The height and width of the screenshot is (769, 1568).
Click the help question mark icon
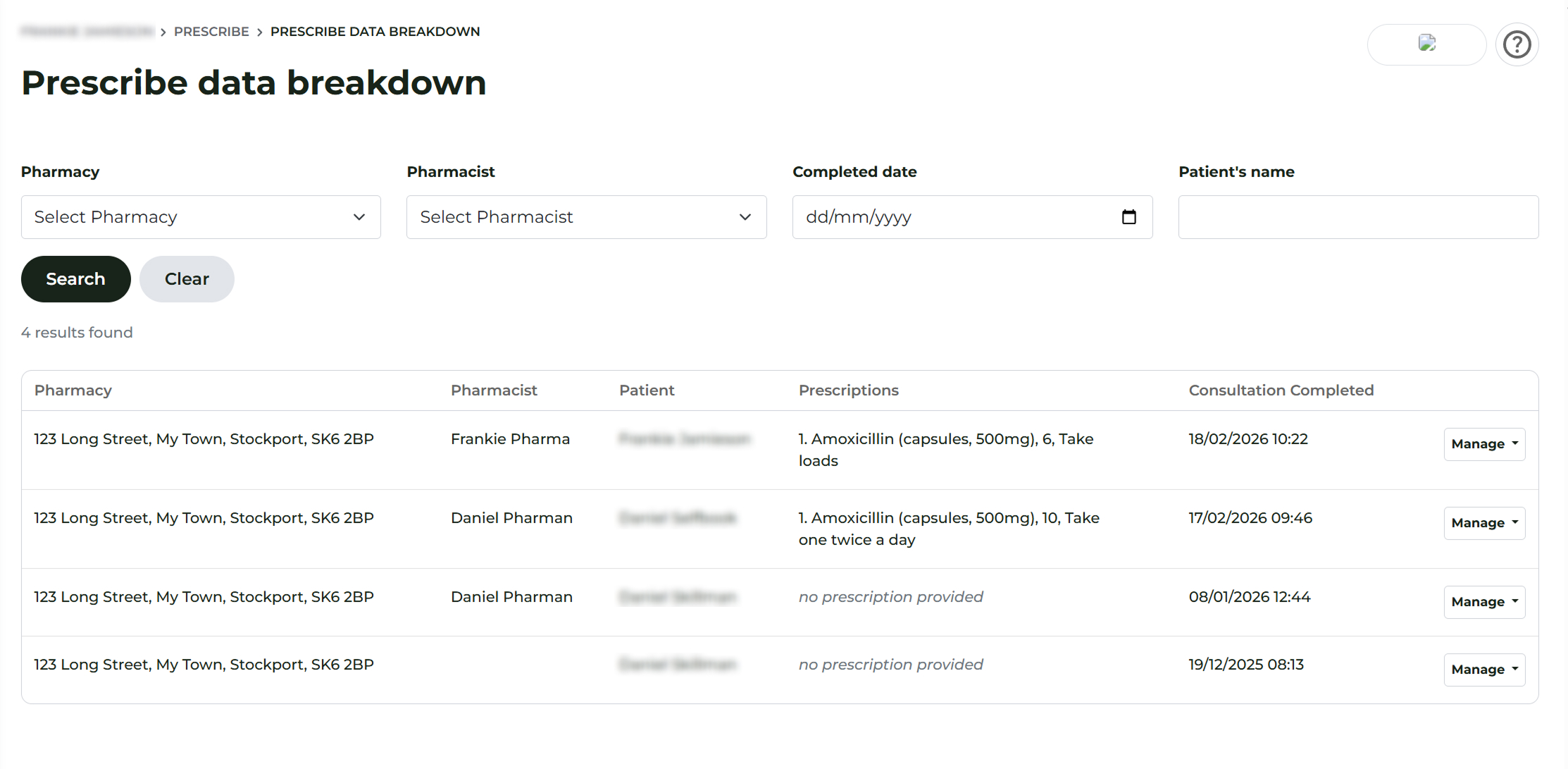tap(1517, 45)
